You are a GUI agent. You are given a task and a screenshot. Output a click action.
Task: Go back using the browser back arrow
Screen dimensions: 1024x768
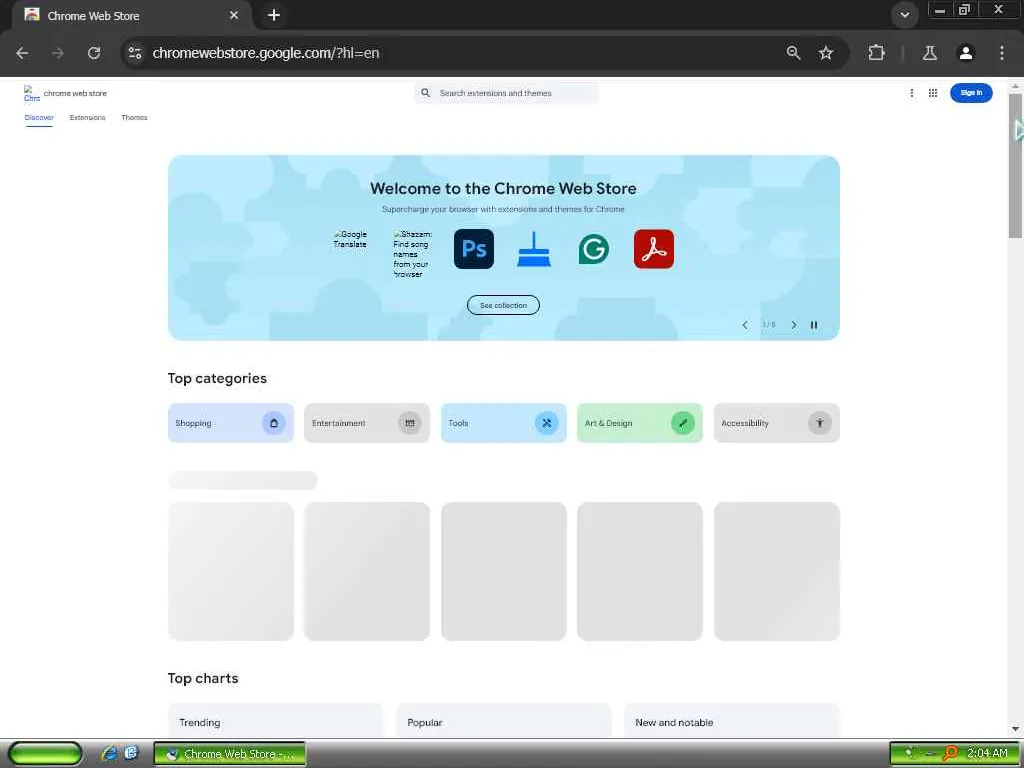pyautogui.click(x=22, y=53)
